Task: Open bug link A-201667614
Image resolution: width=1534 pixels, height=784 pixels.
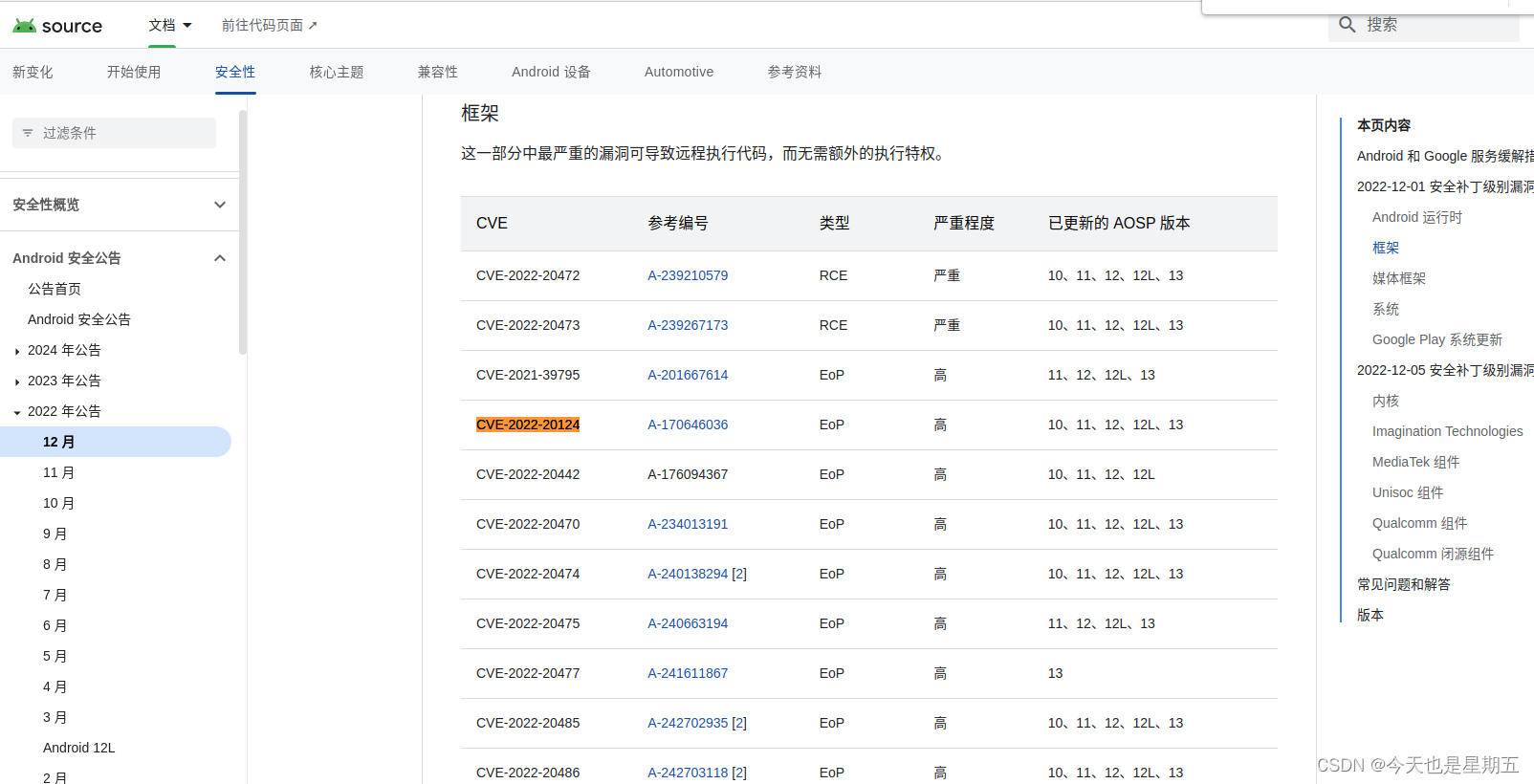Action: (x=688, y=375)
